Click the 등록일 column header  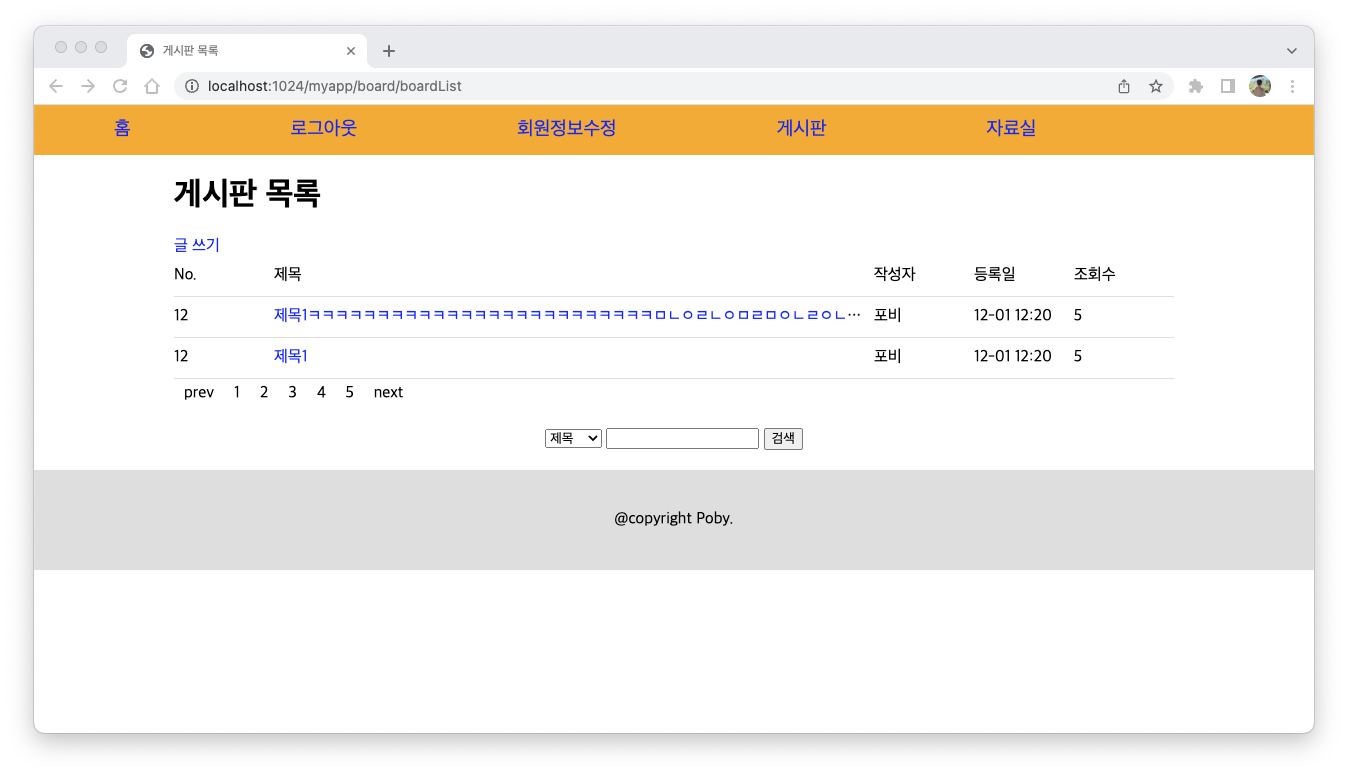[995, 274]
